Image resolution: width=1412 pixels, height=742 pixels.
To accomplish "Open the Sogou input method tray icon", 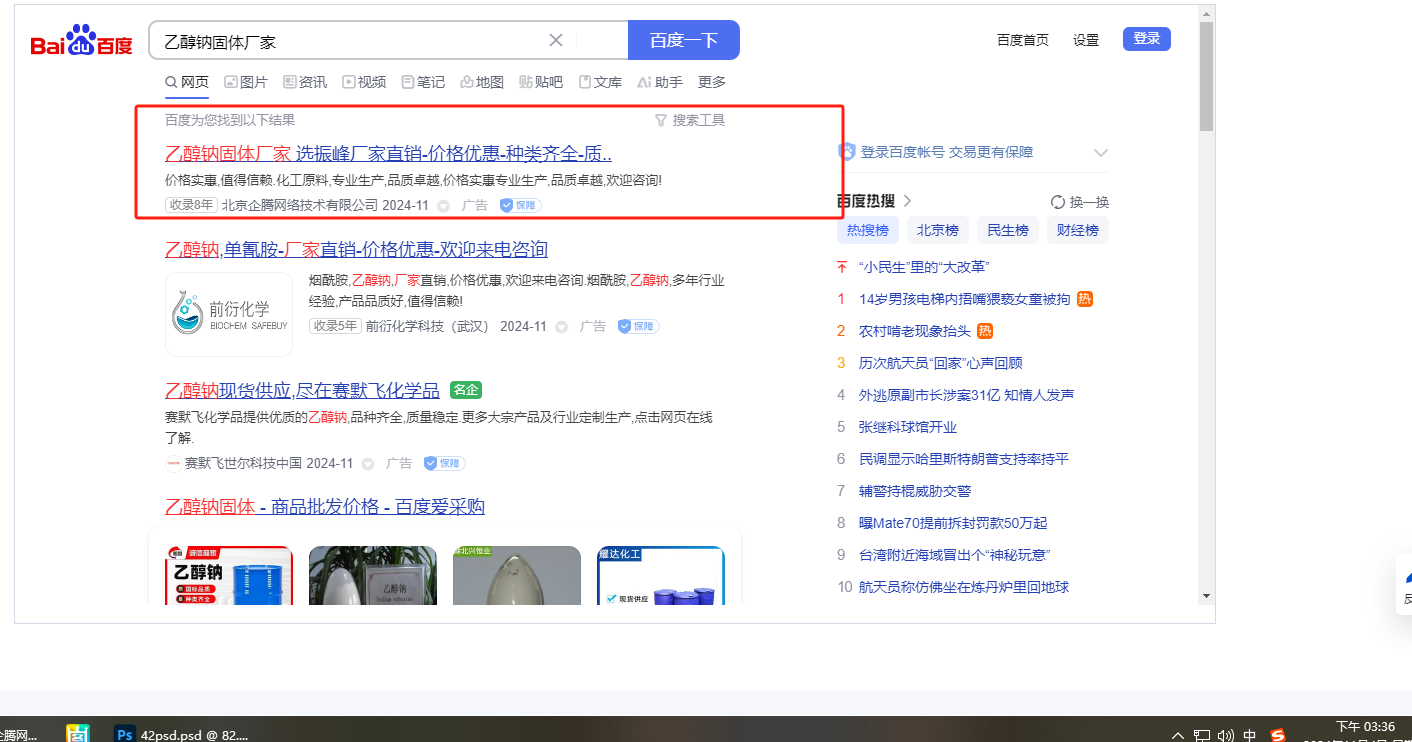I will [x=1277, y=735].
